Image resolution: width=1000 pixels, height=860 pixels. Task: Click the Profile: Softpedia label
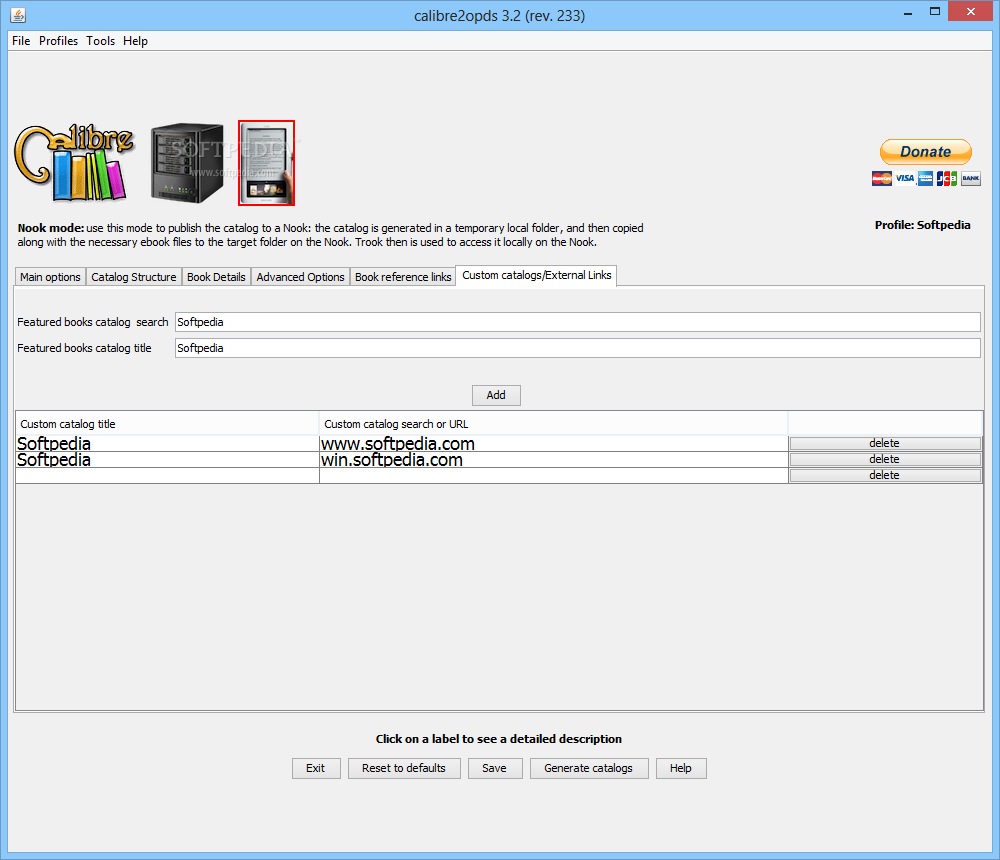(x=922, y=225)
